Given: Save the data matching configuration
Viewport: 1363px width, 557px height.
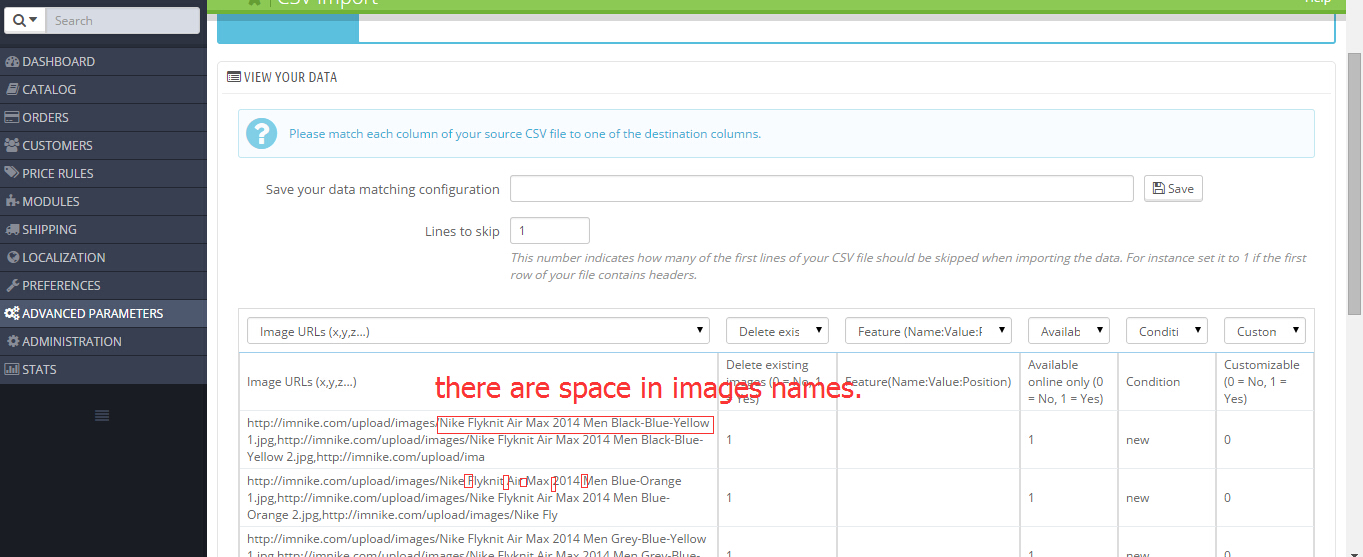Looking at the screenshot, I should coord(1173,189).
